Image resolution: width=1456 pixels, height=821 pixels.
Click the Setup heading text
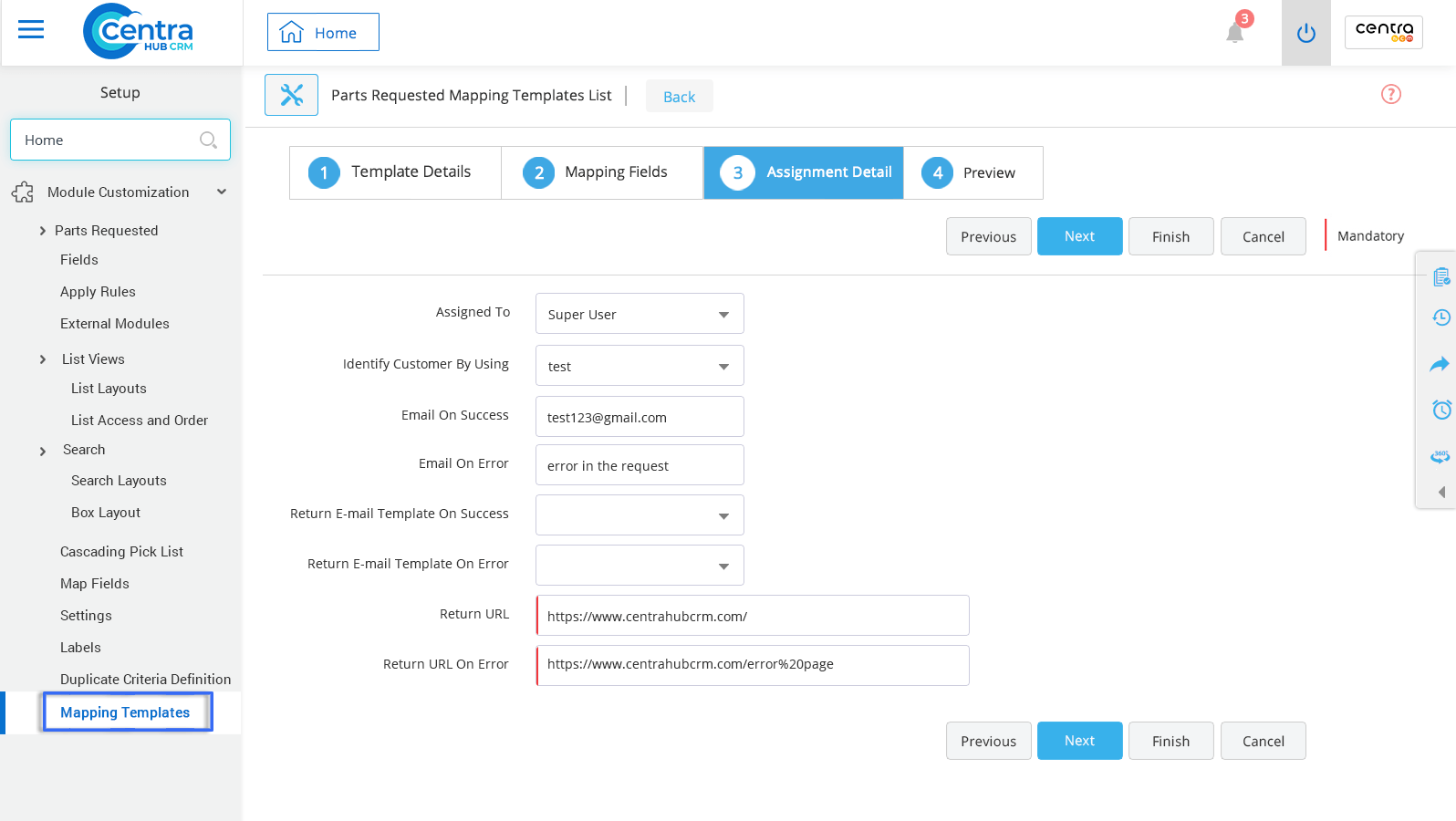pos(120,93)
